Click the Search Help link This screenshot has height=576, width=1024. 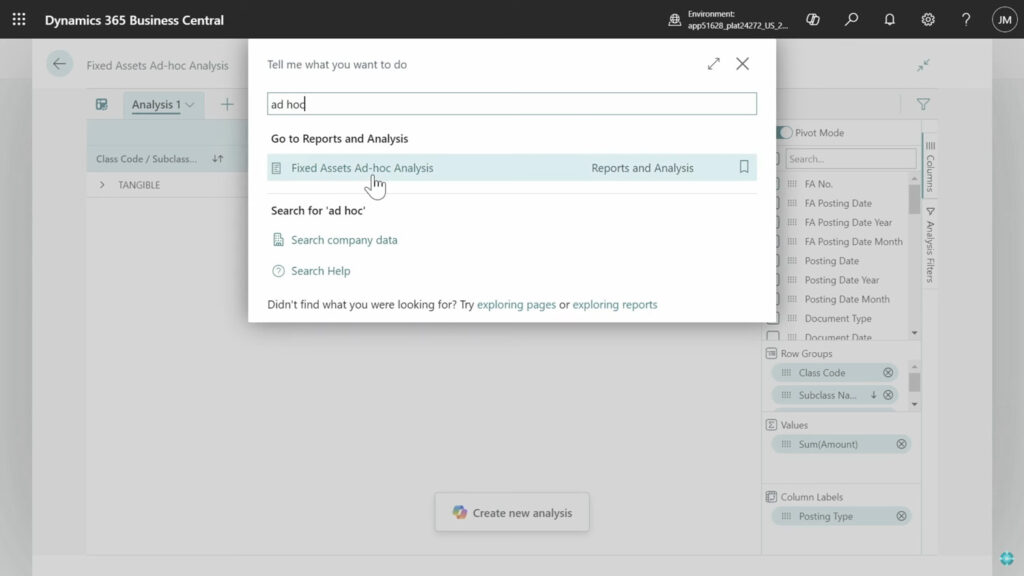point(321,270)
